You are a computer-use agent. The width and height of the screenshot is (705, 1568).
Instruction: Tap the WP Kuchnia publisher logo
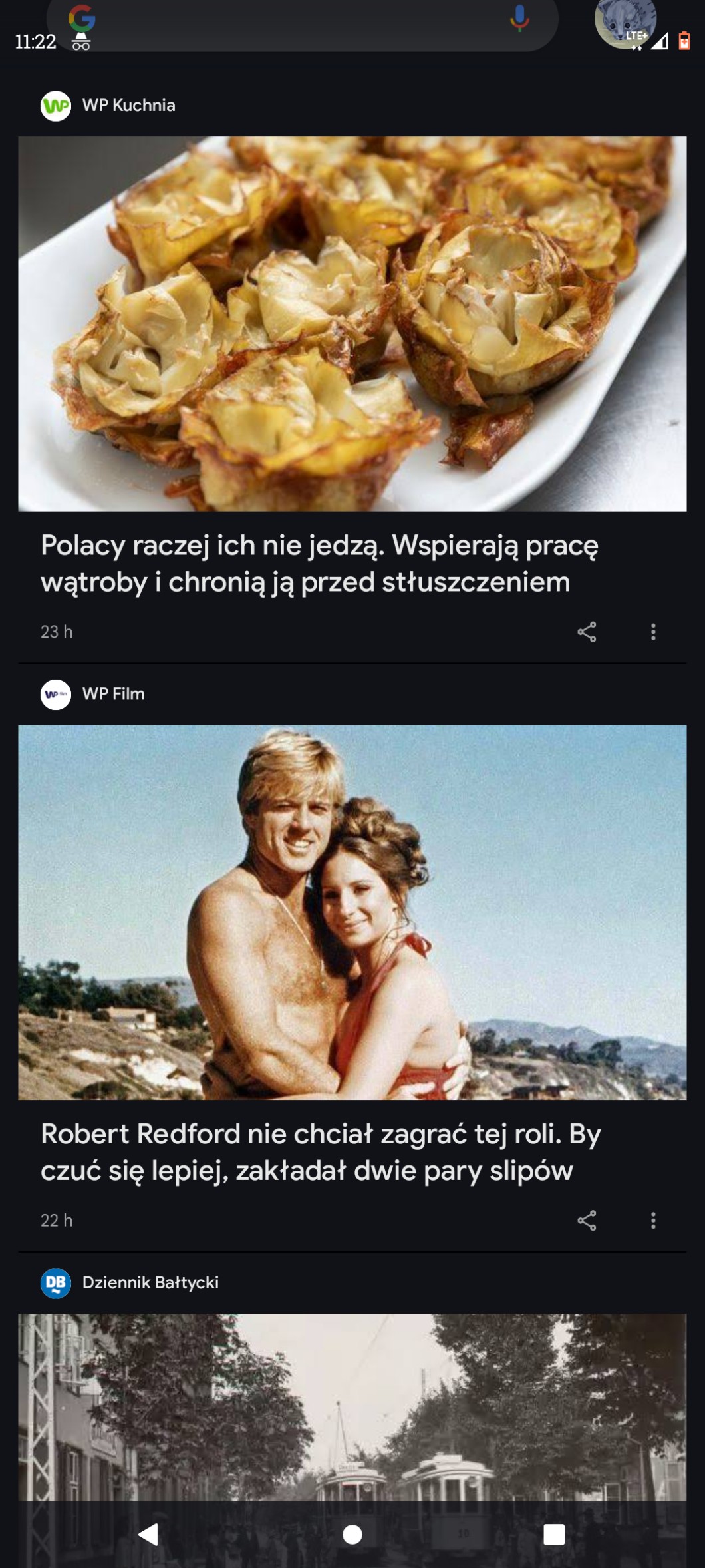click(56, 106)
